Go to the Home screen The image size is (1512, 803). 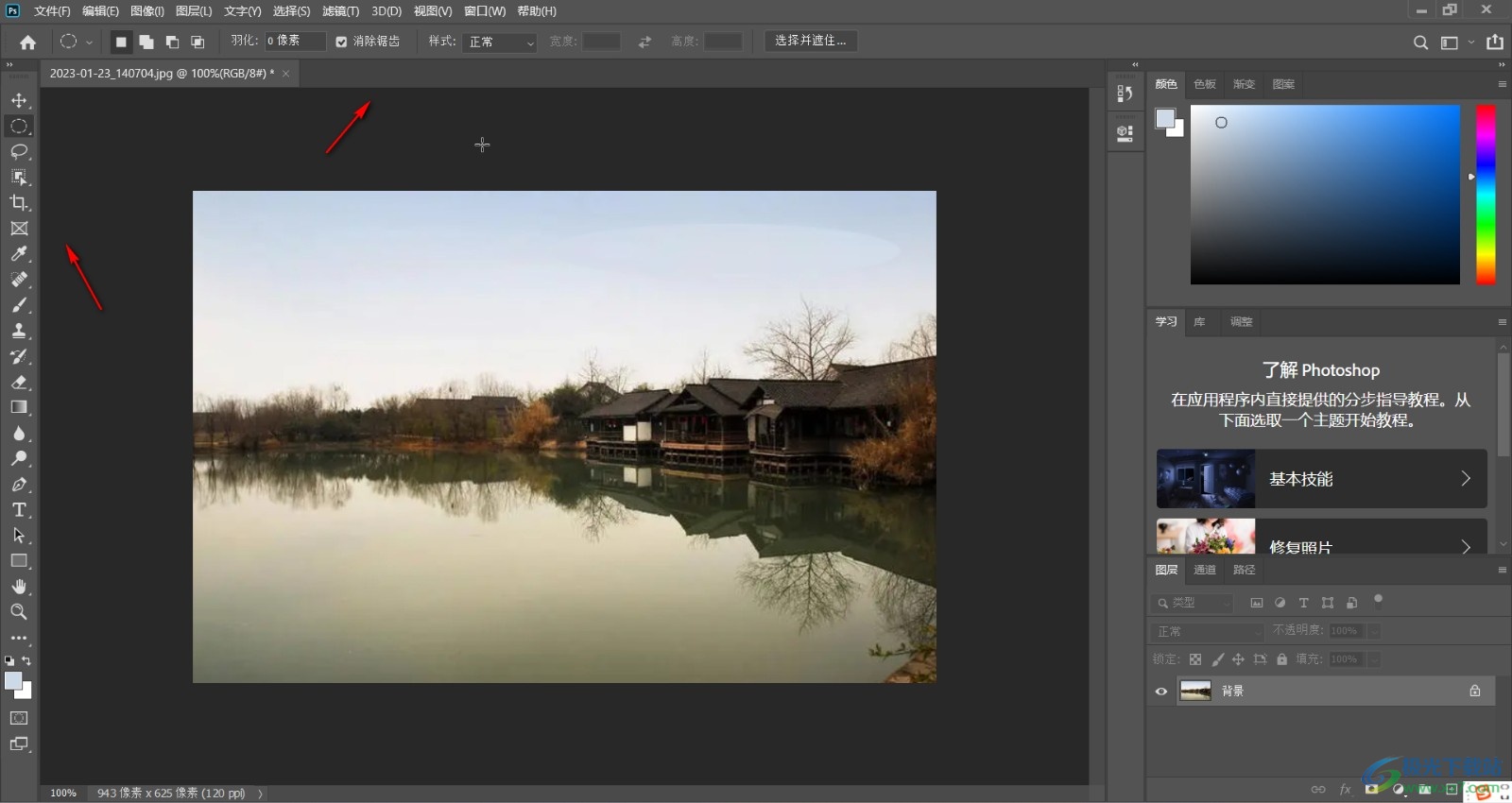click(x=27, y=42)
